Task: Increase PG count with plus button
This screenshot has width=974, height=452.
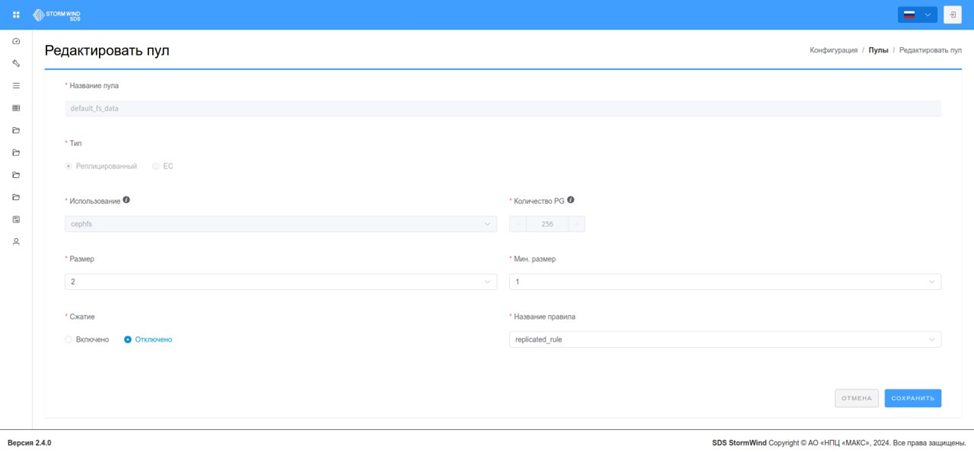Action: [576, 224]
